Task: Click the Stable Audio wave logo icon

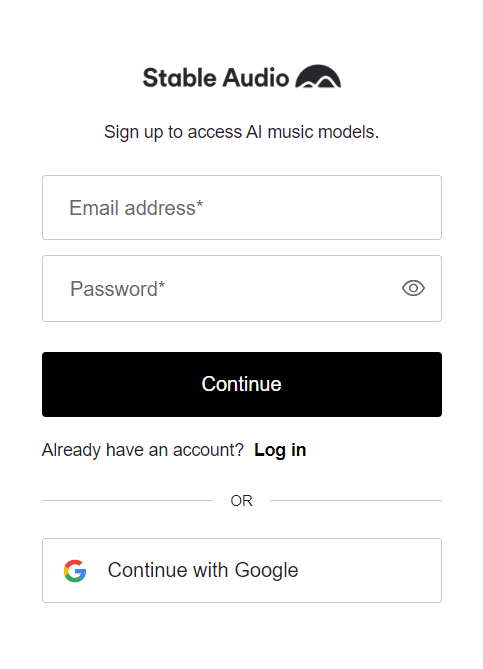Action: 318,77
